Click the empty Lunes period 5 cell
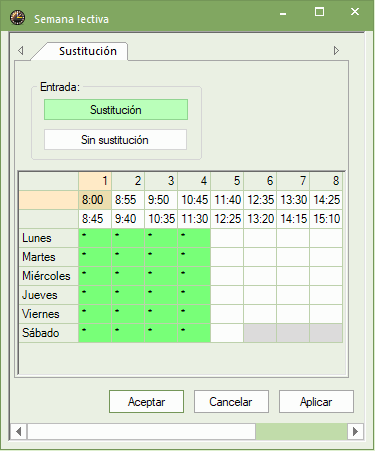This screenshot has height=451, width=375. point(227,238)
